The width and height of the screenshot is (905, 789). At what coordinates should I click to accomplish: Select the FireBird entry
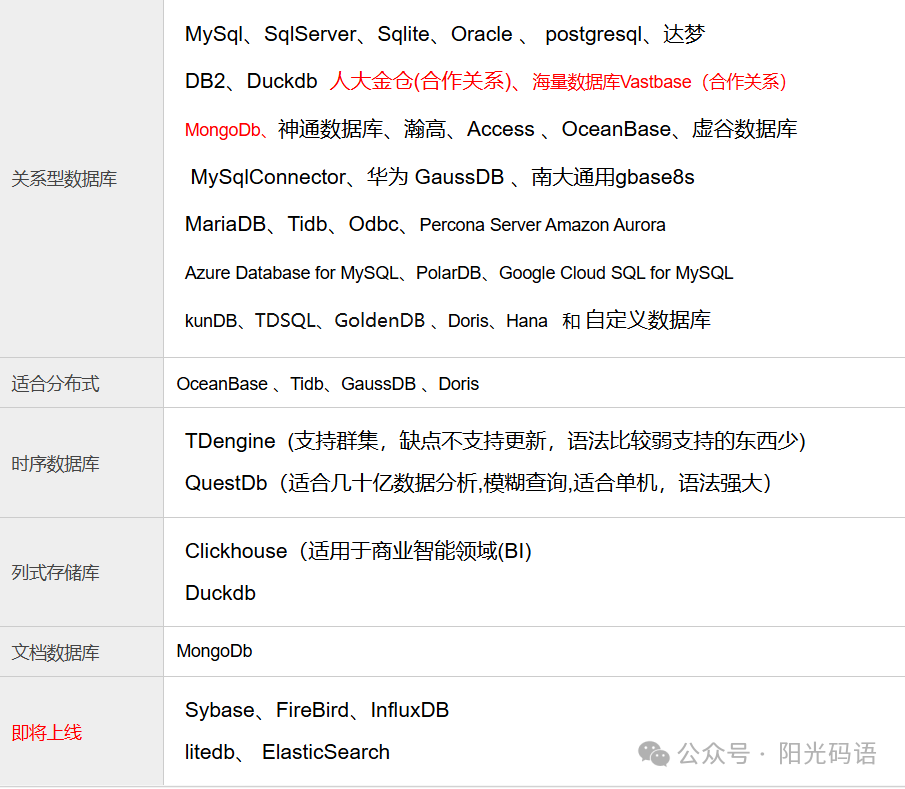coord(312,711)
